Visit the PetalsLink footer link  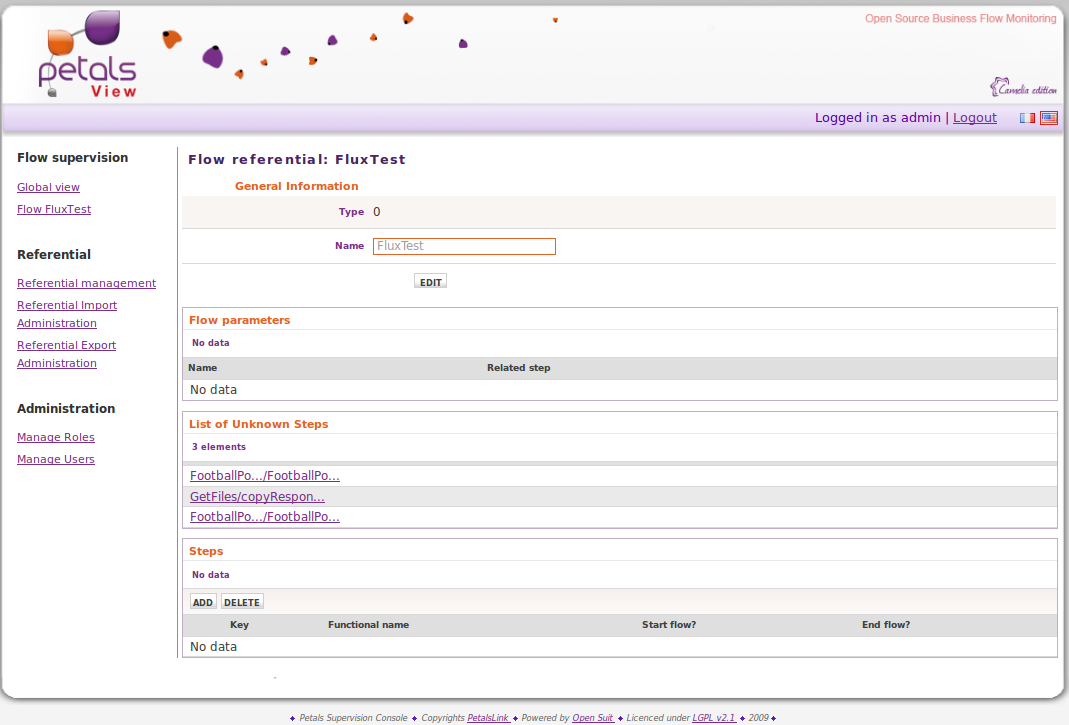pos(489,718)
